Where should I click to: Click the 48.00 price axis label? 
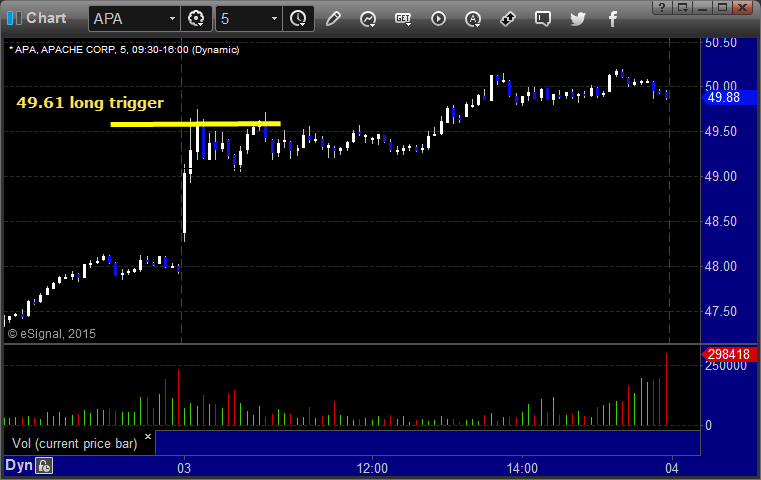pyautogui.click(x=721, y=266)
